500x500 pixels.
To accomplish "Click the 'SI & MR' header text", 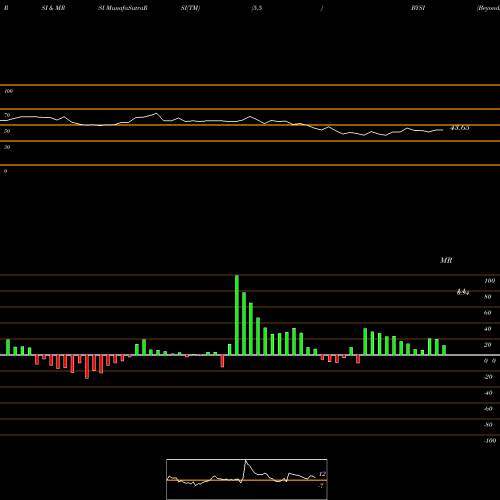I will [53, 8].
